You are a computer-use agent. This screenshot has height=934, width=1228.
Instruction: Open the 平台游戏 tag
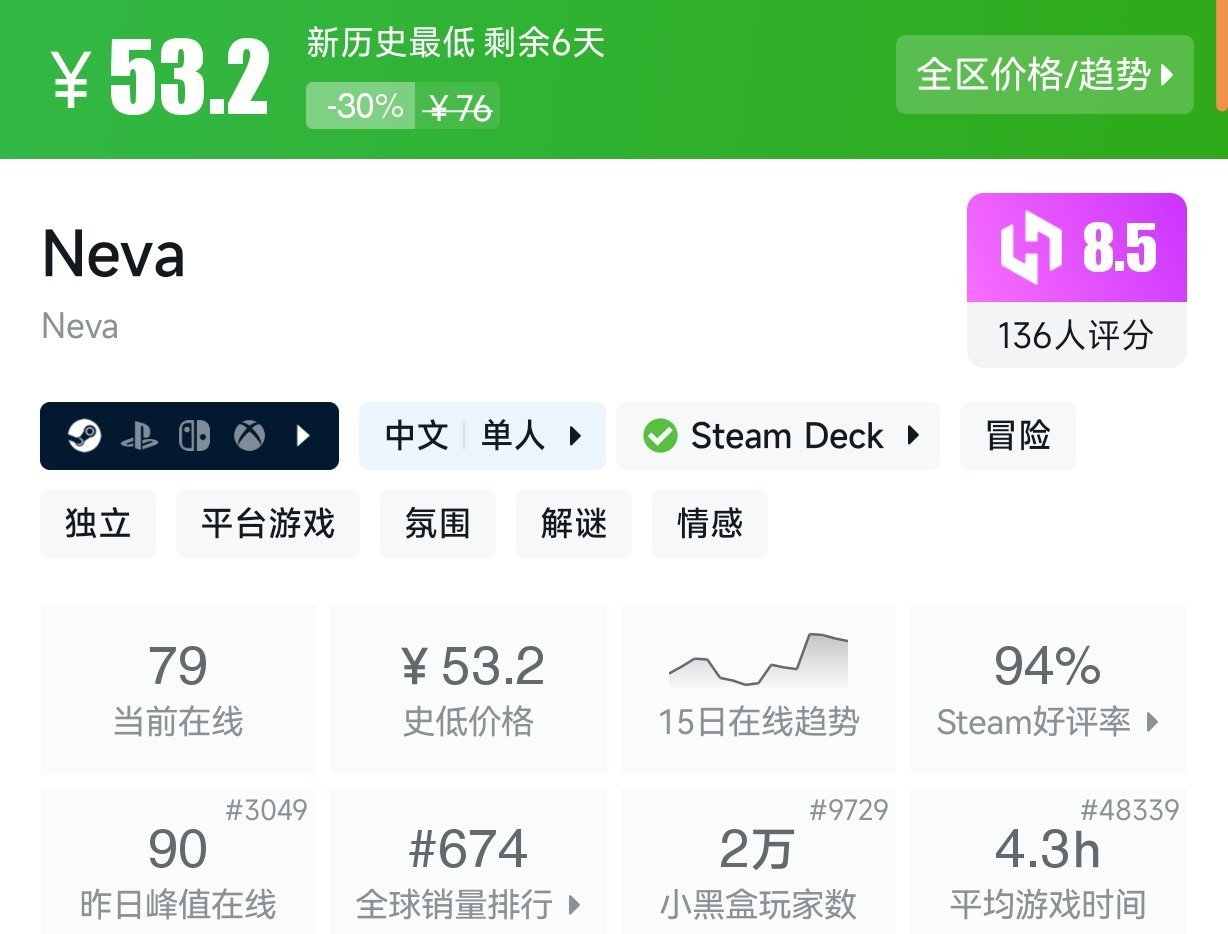coord(267,524)
